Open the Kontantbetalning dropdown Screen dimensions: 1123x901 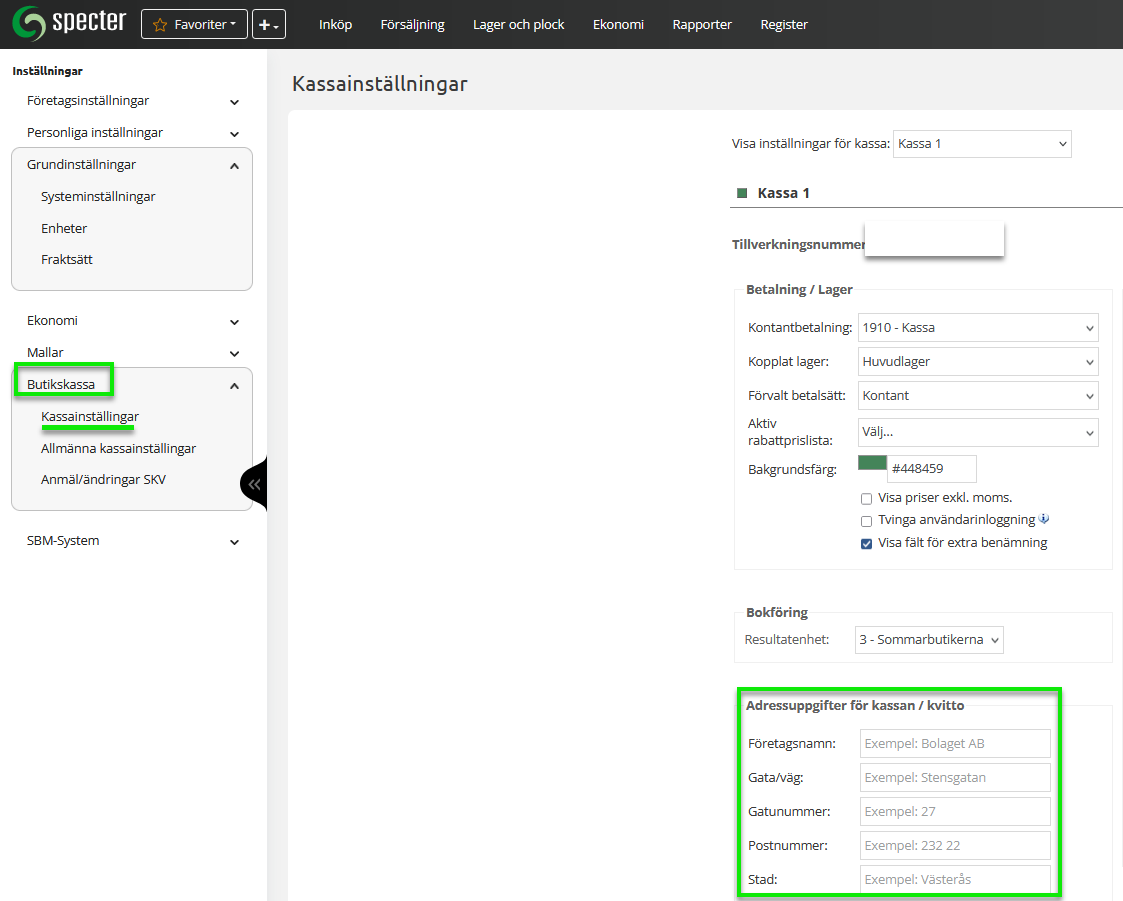[x=977, y=327]
